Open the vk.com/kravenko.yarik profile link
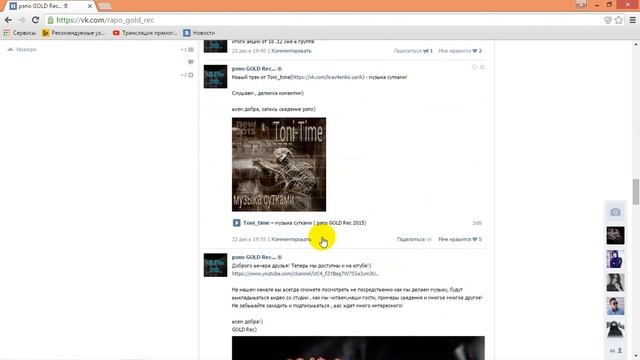 328,77
